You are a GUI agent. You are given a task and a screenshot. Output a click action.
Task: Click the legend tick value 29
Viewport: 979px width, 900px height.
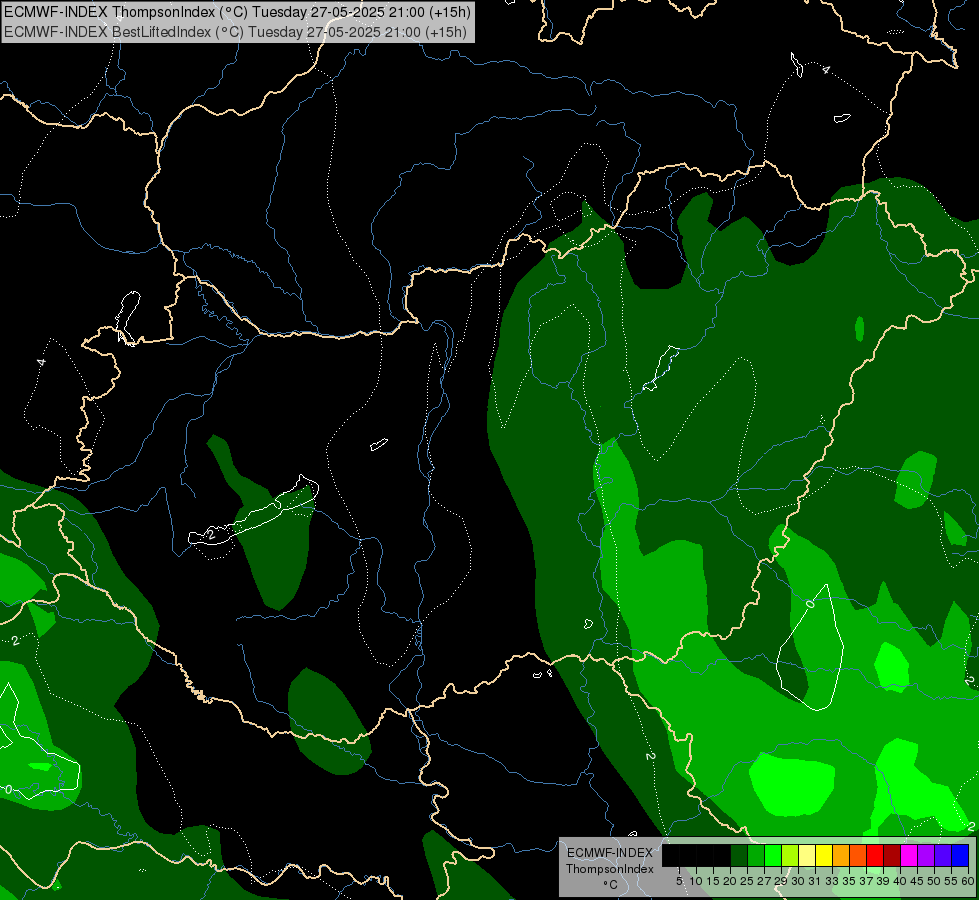[x=780, y=881]
